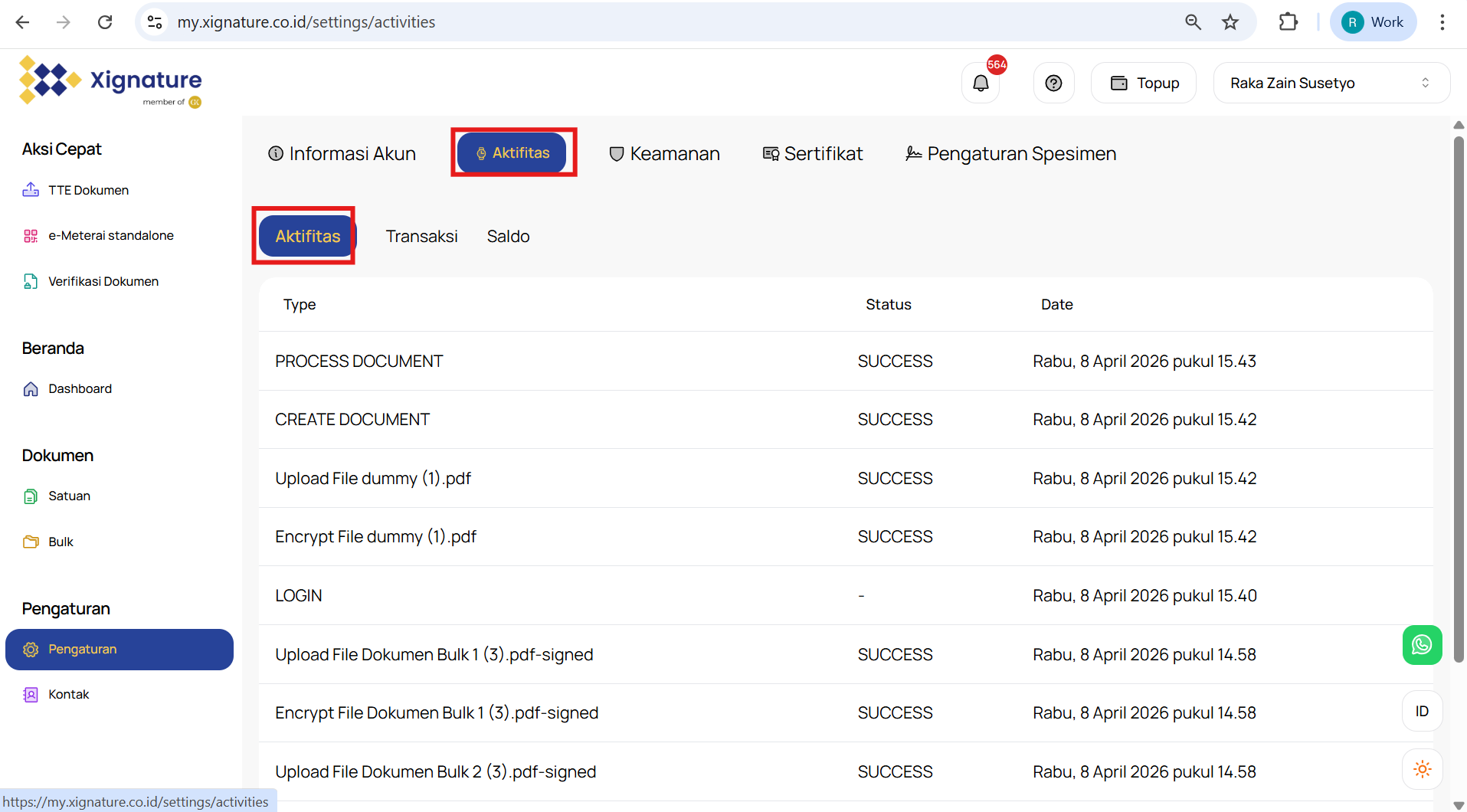Click the Topup button
This screenshot has width=1467, height=812.
click(1144, 83)
